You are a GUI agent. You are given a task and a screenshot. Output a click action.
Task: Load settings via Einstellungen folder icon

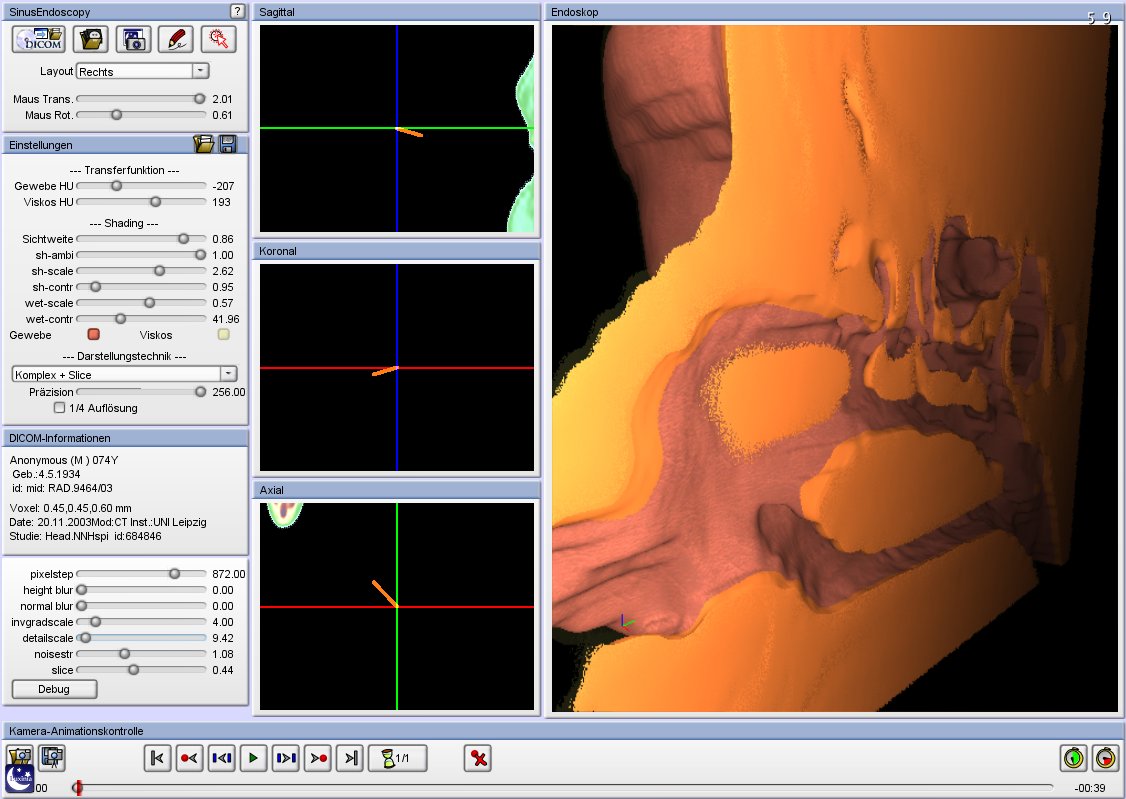point(204,144)
